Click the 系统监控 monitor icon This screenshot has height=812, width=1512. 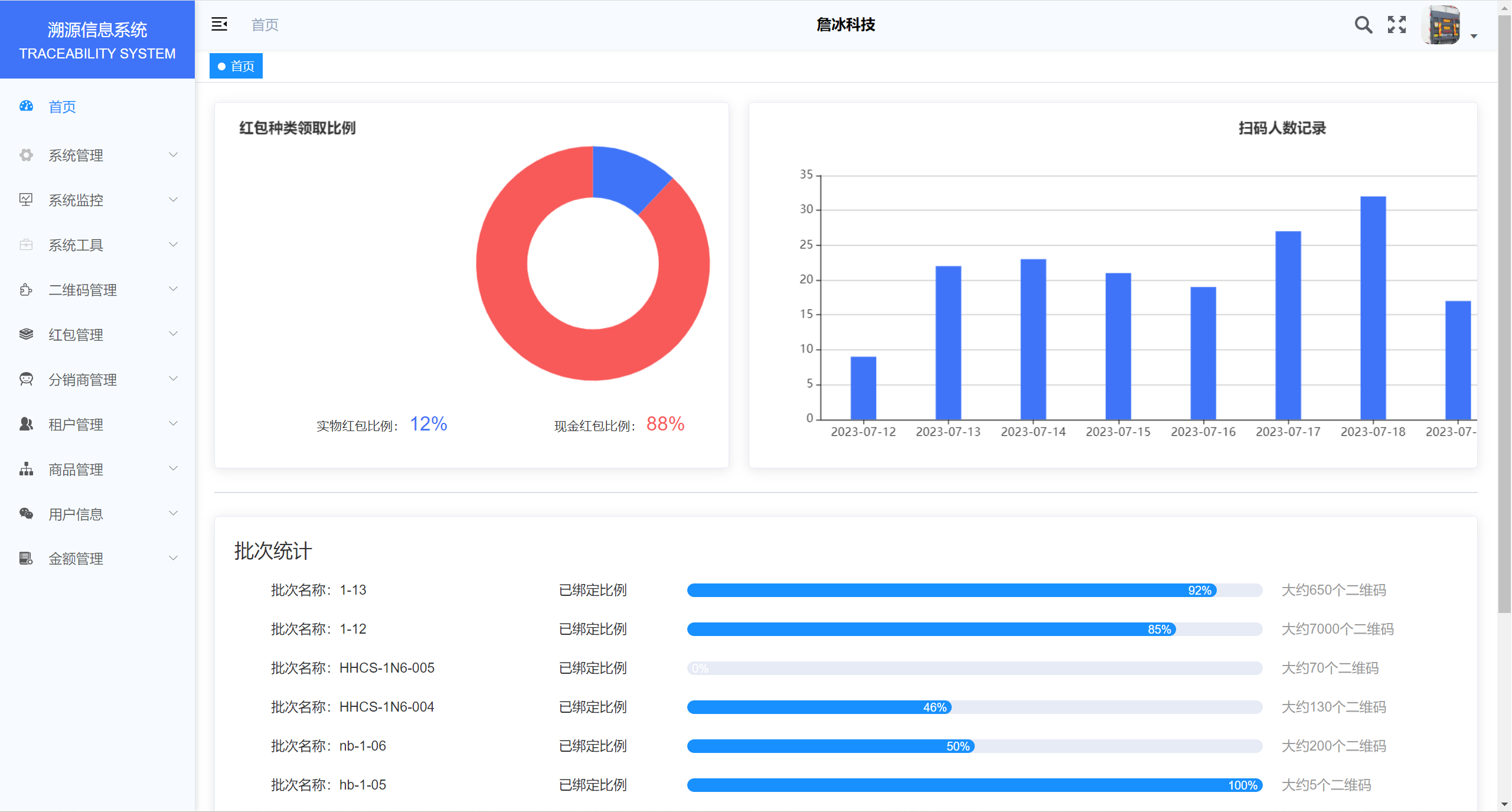pos(26,200)
